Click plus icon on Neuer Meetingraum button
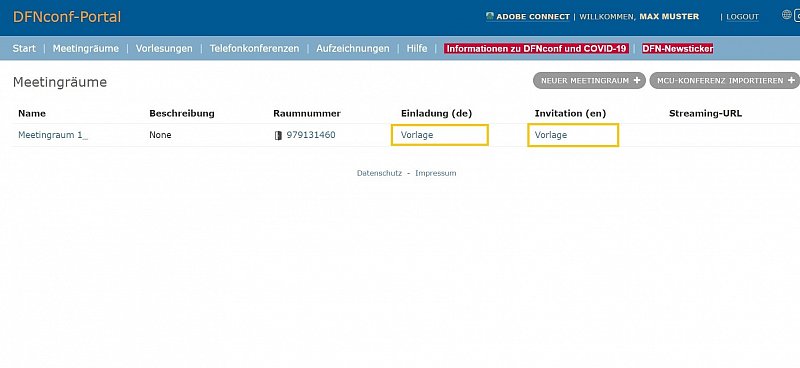800x368 pixels. (637, 80)
